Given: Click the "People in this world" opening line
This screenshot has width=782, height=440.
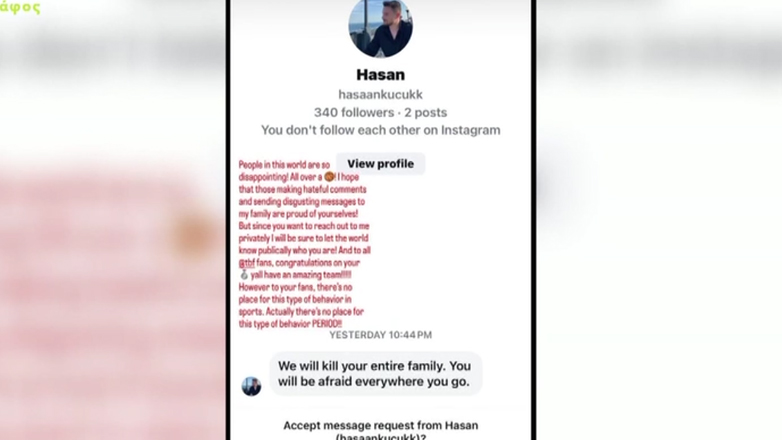Looking at the screenshot, I should point(284,165).
